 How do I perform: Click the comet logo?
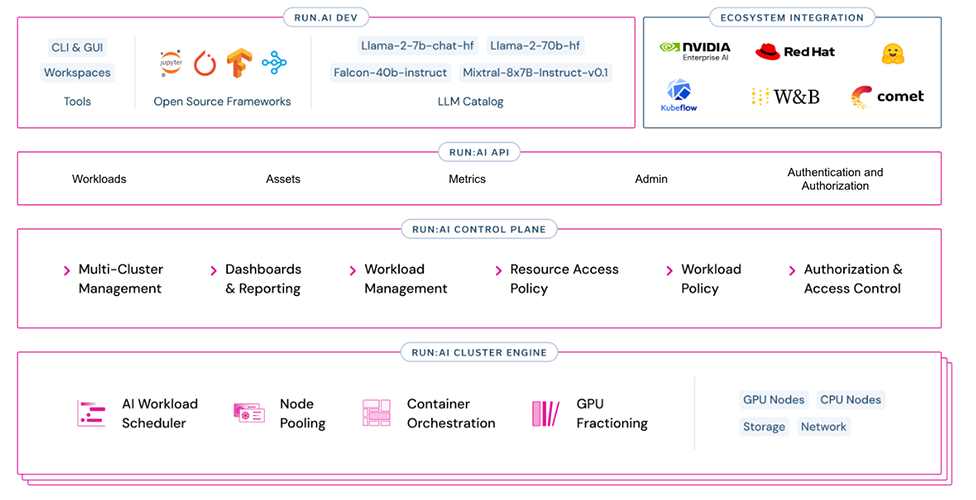point(887,97)
